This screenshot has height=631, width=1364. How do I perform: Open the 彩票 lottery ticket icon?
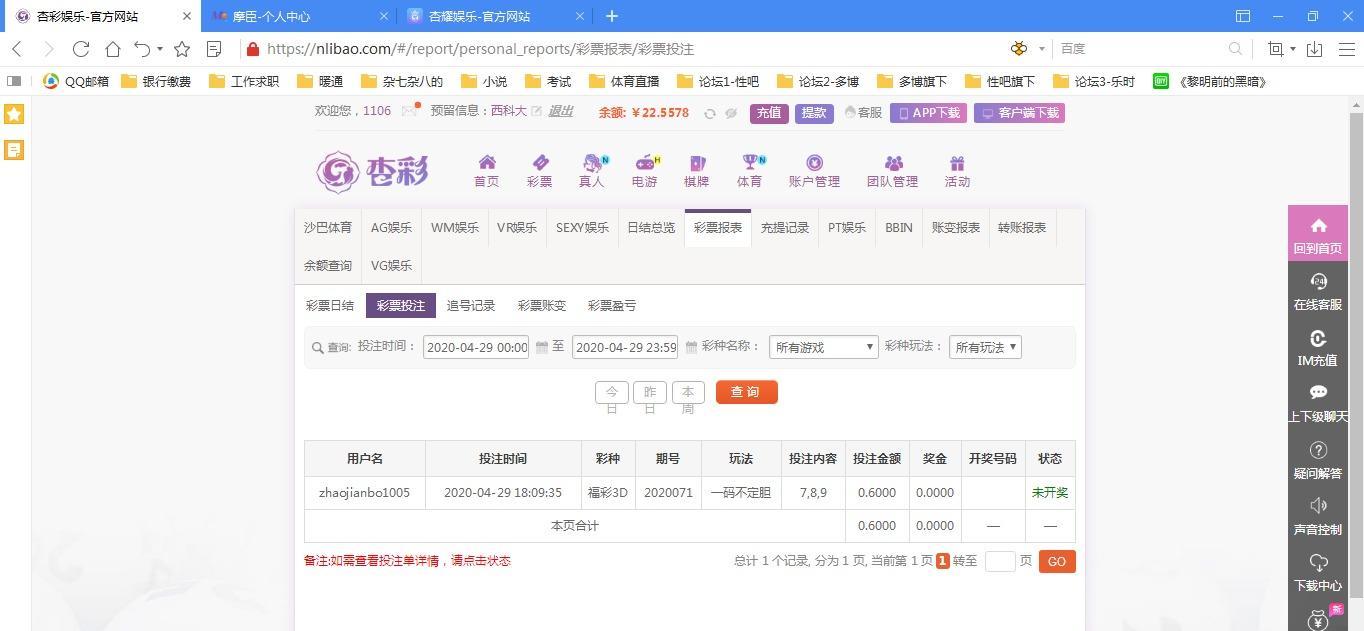click(x=539, y=163)
